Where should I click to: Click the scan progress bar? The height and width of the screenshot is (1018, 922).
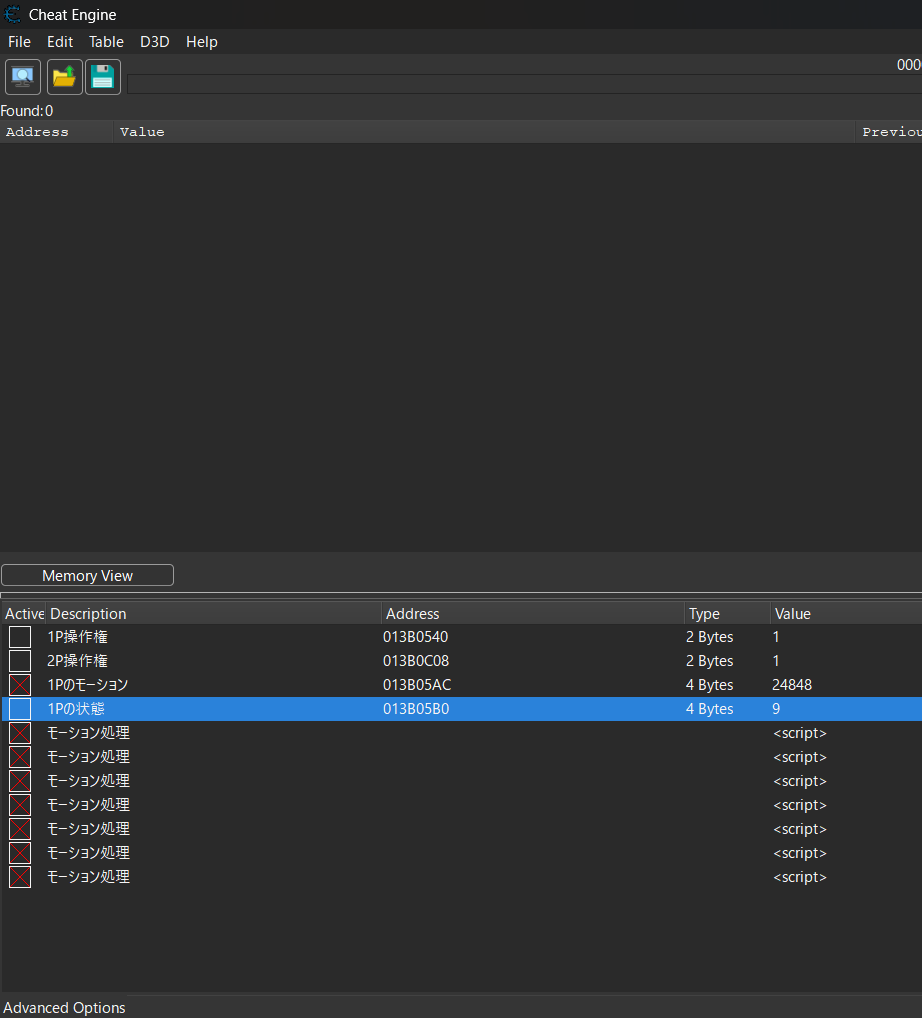(525, 84)
